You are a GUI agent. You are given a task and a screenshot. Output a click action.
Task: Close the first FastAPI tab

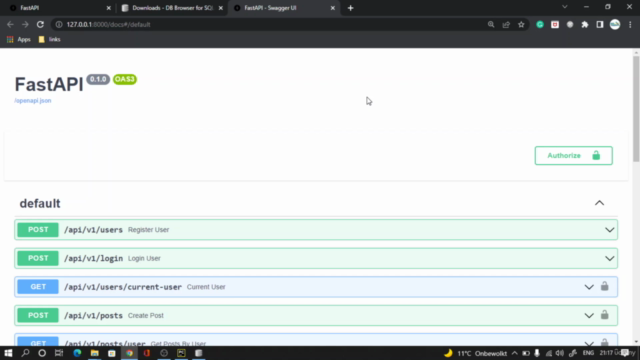click(x=109, y=8)
